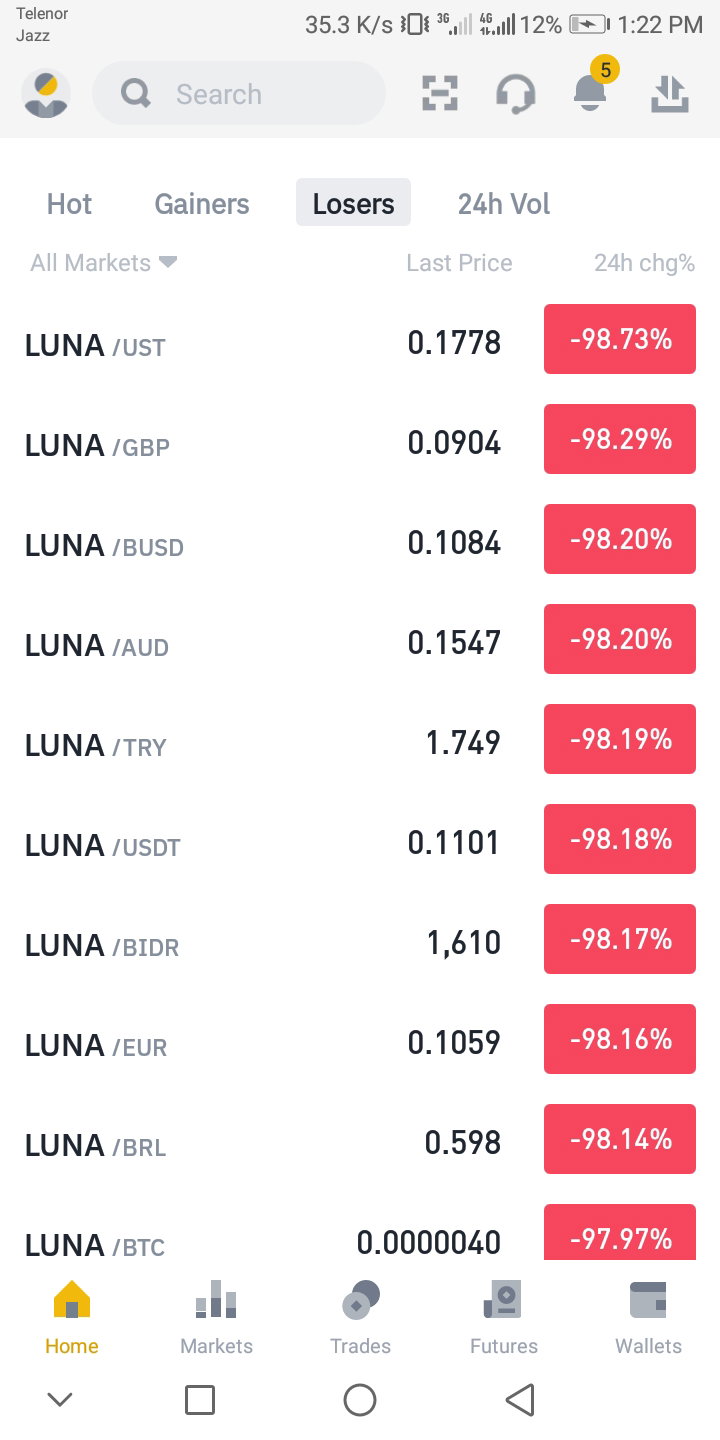The image size is (720, 1440).
Task: Tap the -98.19% LUNA/TRY change button
Action: [620, 739]
